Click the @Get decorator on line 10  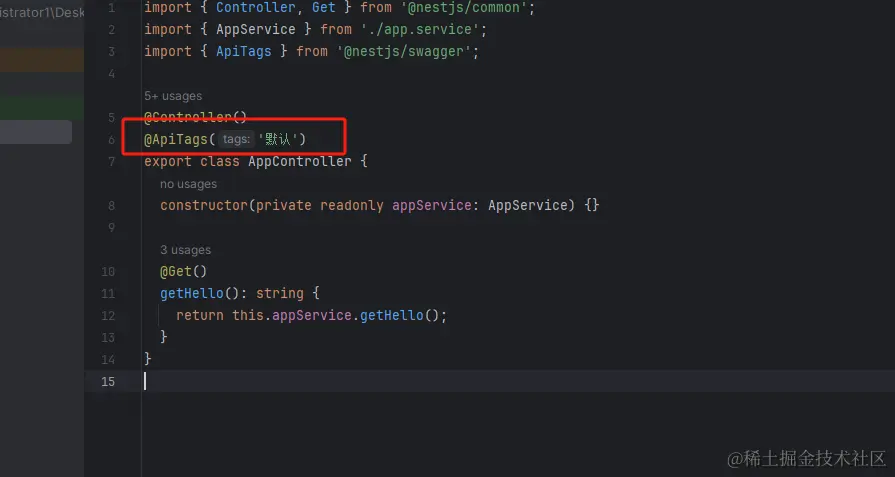(x=176, y=272)
